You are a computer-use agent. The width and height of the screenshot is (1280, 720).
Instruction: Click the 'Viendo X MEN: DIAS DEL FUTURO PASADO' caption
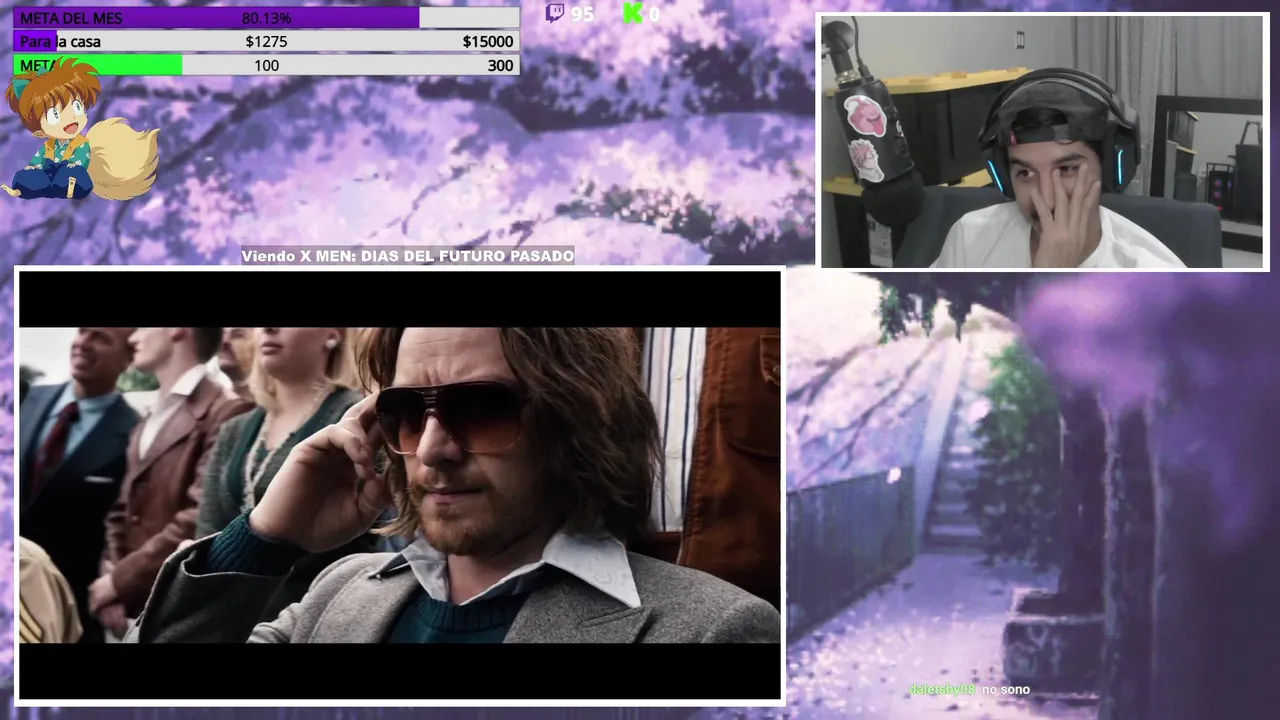click(x=408, y=256)
